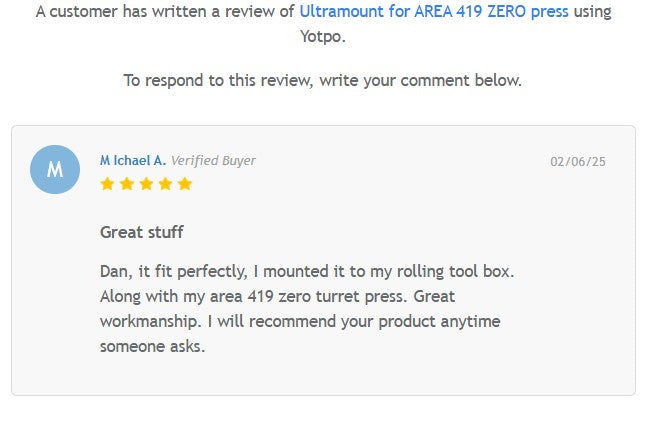Image resolution: width=647 pixels, height=425 pixels.
Task: Click the final "someone asks." line
Action: (x=152, y=346)
